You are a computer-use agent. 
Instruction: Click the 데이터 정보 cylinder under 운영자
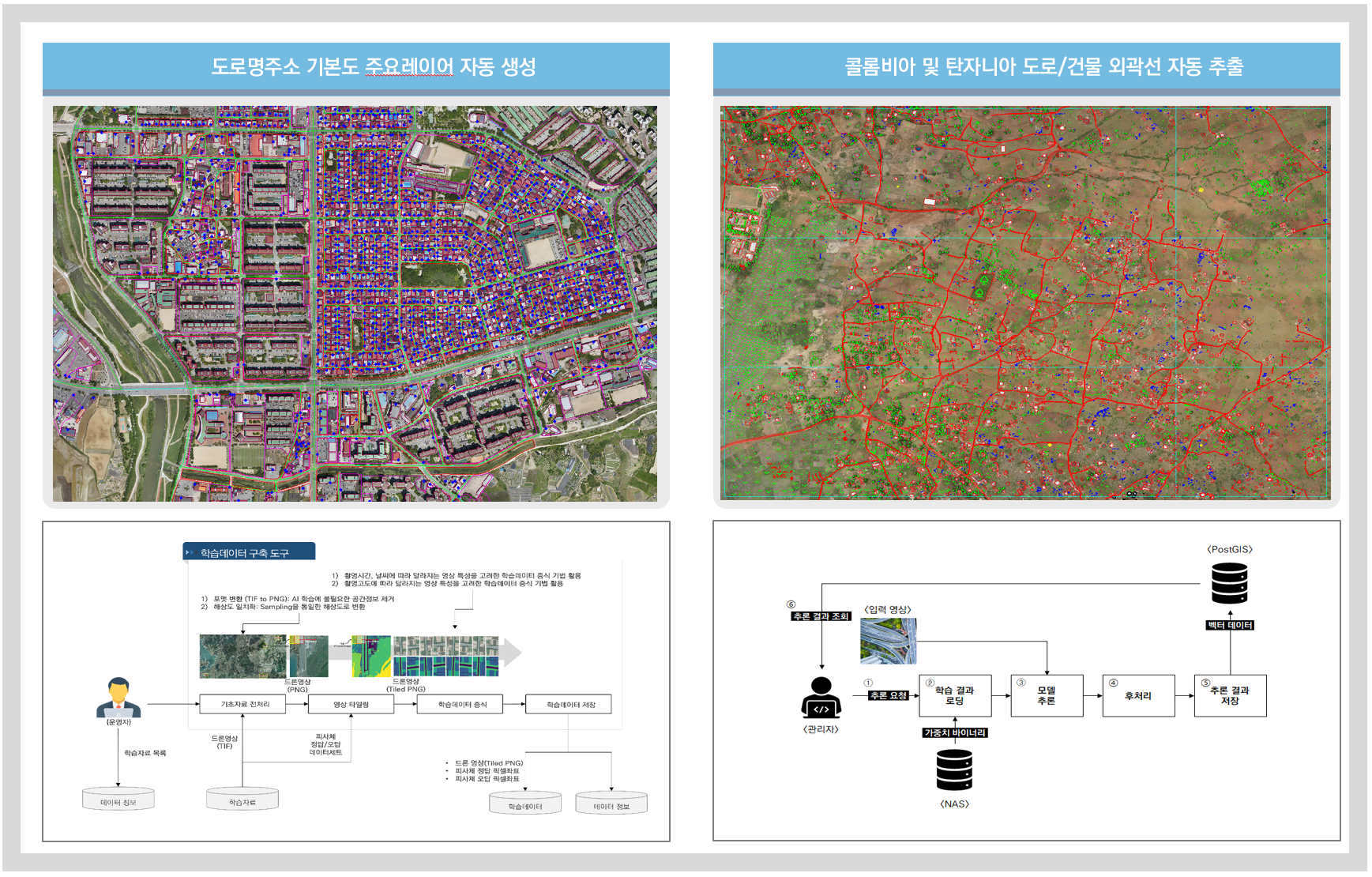click(118, 799)
